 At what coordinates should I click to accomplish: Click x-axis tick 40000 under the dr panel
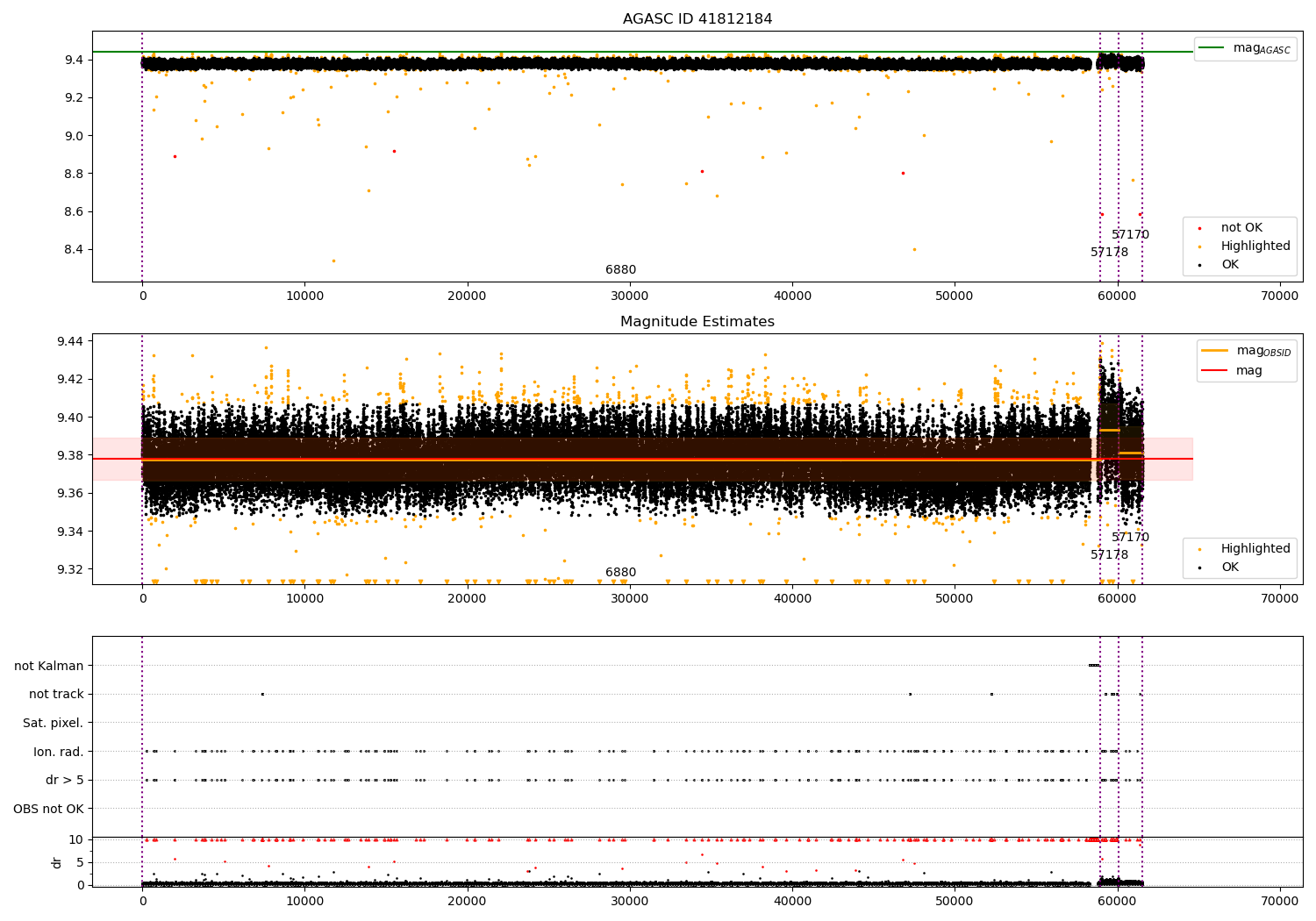(792, 902)
